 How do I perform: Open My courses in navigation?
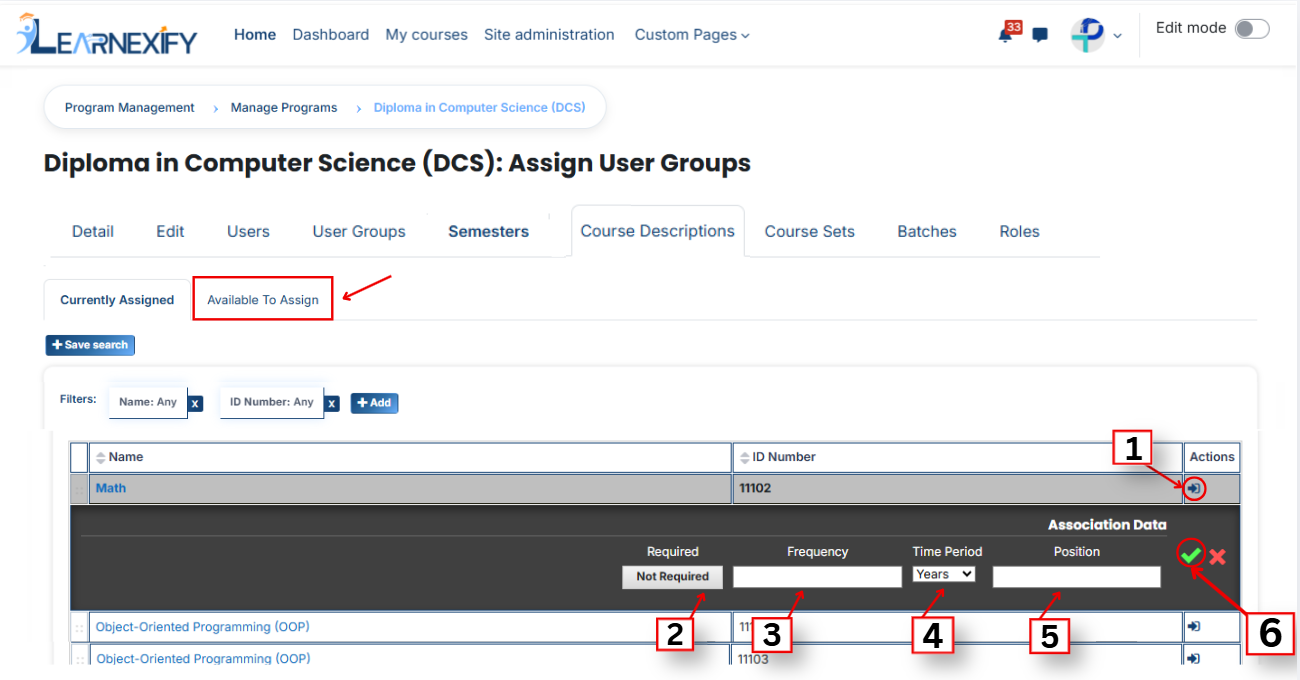[x=427, y=35]
